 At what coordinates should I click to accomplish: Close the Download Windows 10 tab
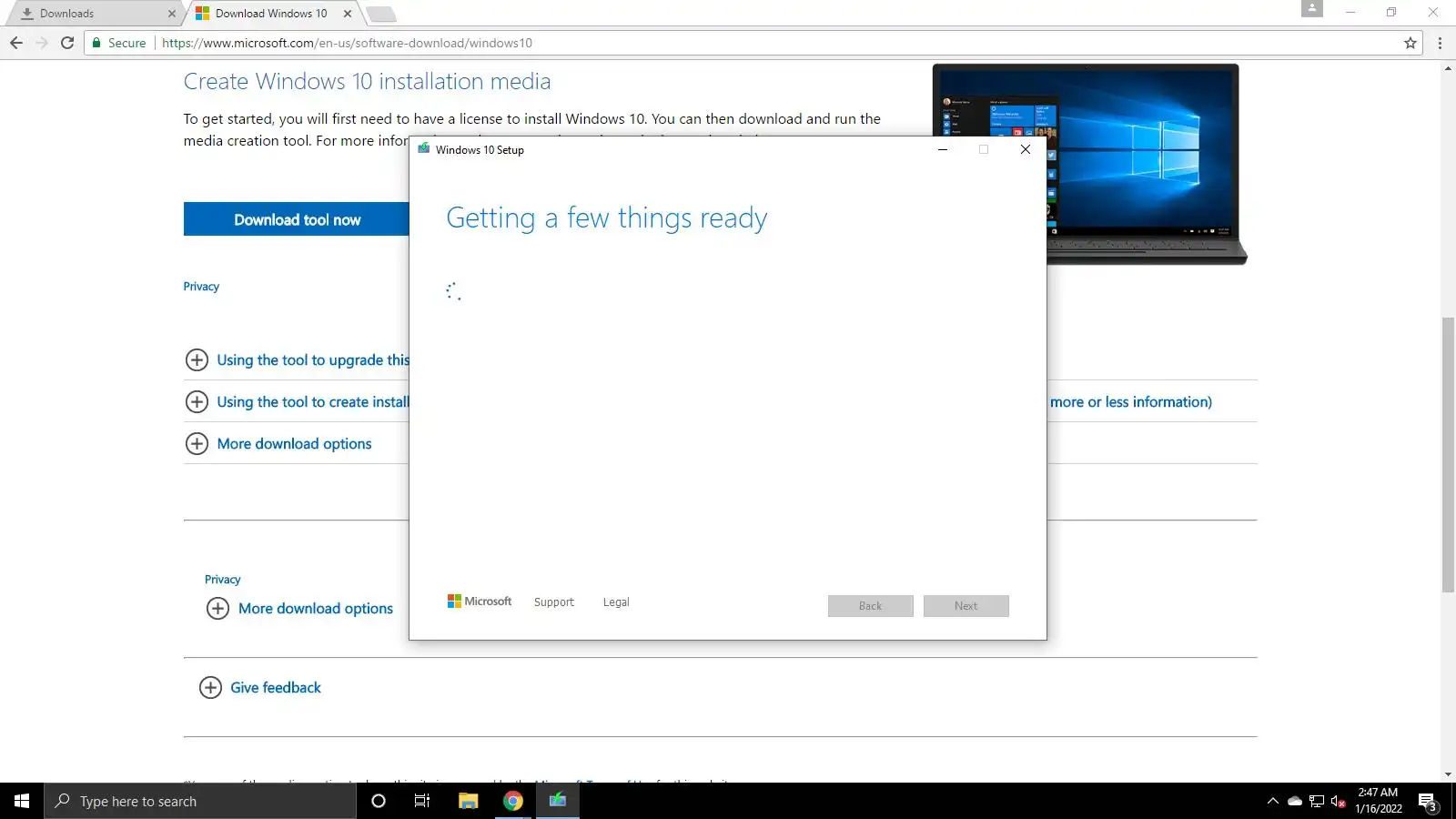point(348,14)
